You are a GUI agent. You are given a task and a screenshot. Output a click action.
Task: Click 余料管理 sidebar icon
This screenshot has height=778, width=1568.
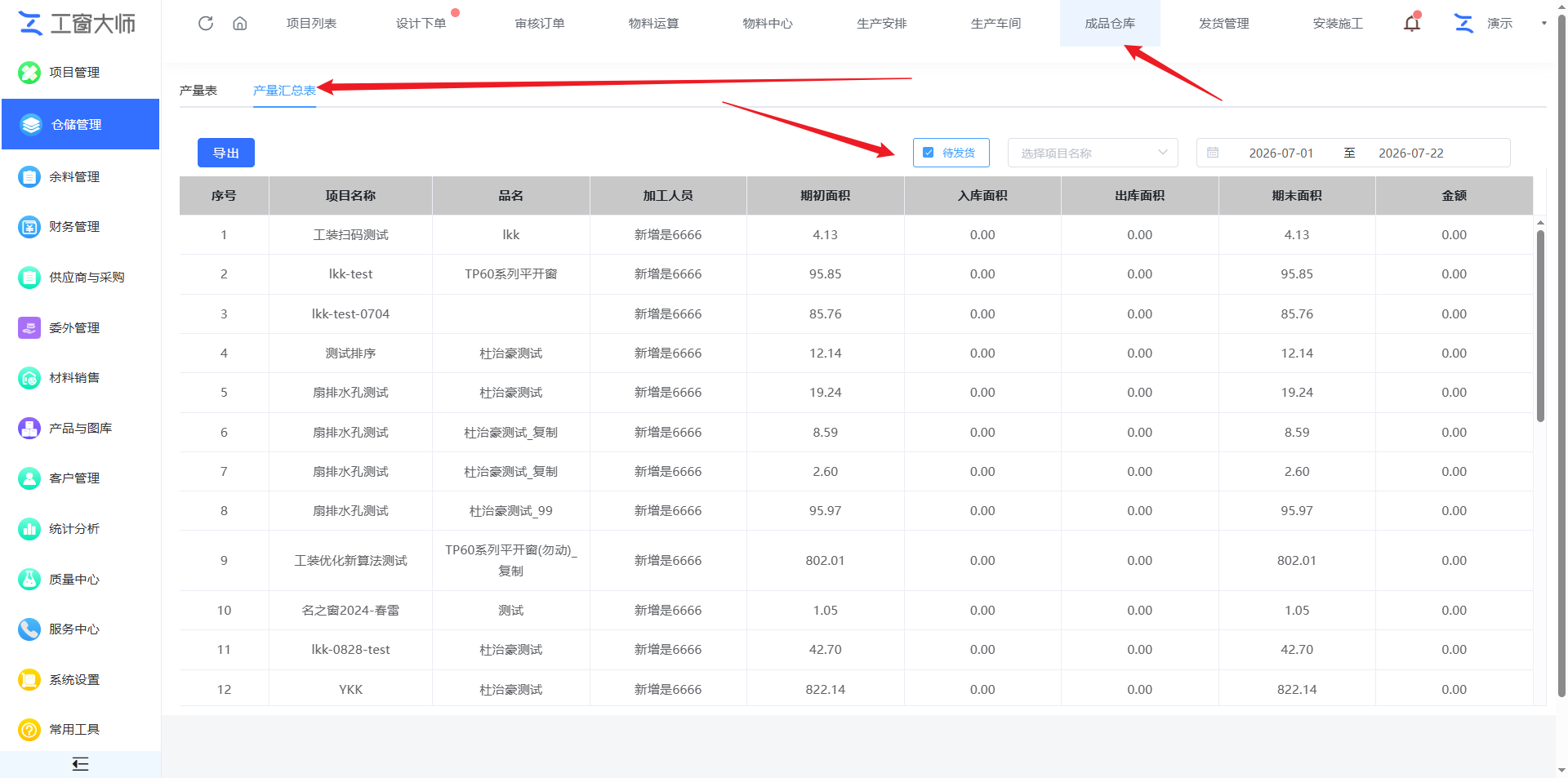[29, 176]
